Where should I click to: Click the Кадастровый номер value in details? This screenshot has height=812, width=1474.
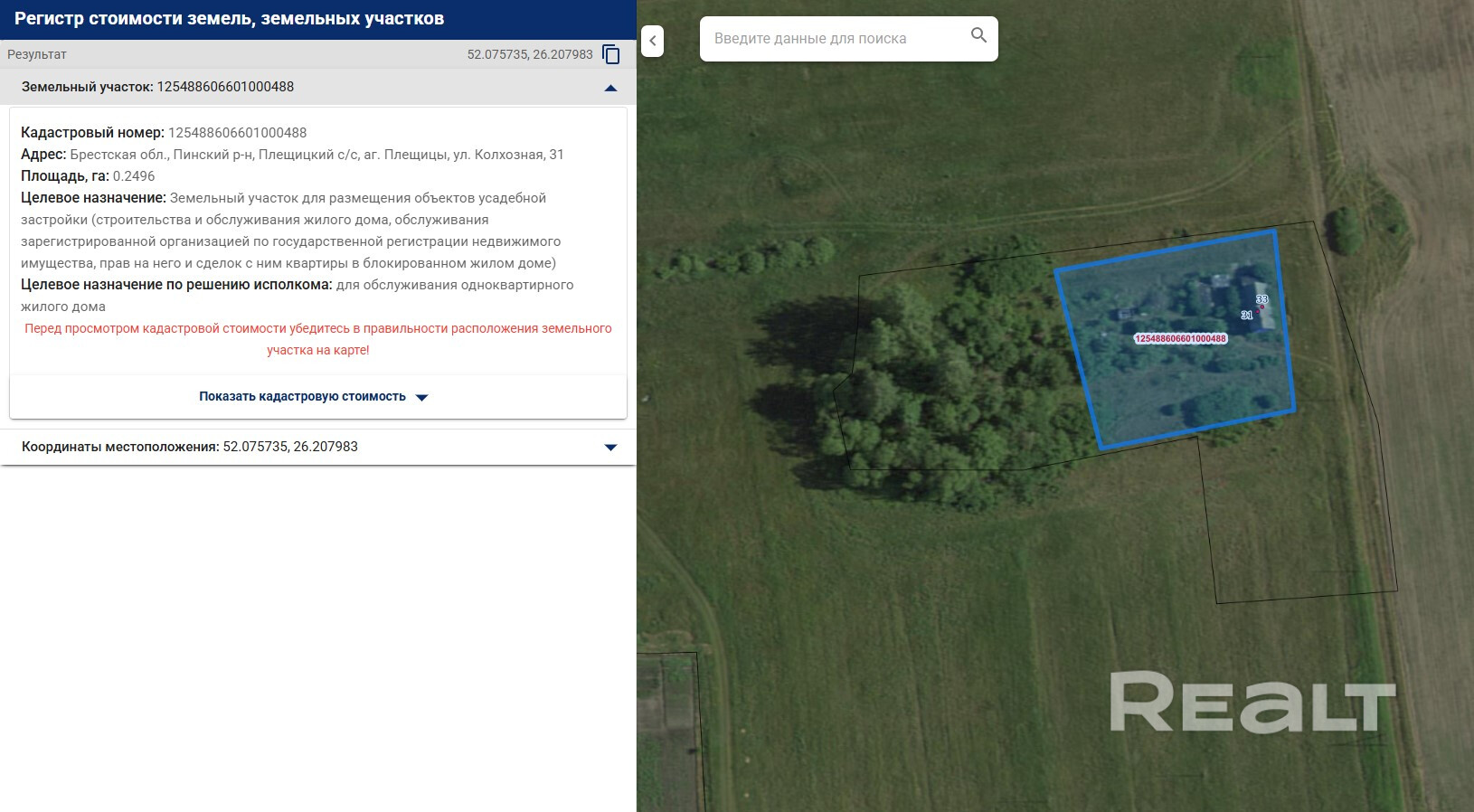[x=237, y=133]
